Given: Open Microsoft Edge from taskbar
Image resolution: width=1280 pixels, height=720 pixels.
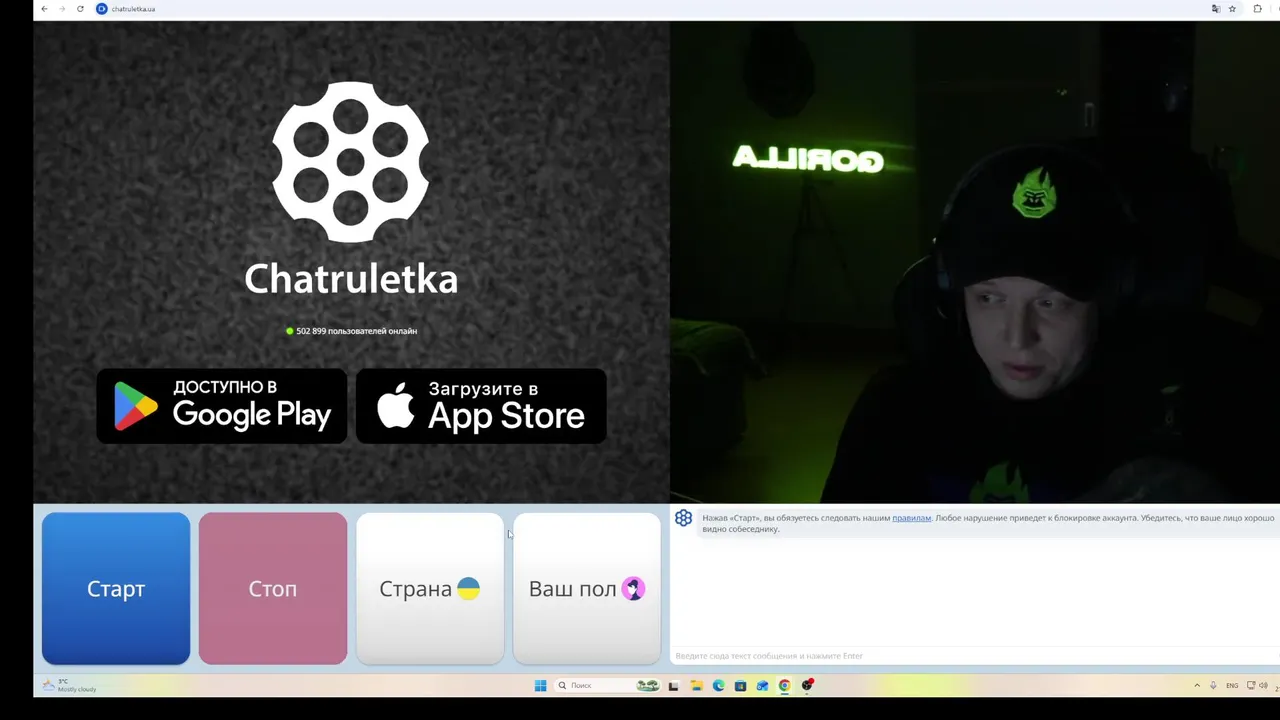Looking at the screenshot, I should 718,685.
